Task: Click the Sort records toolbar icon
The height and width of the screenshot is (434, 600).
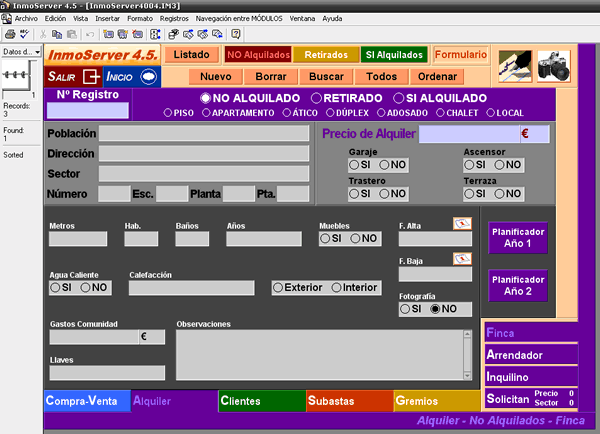Action: [155, 34]
